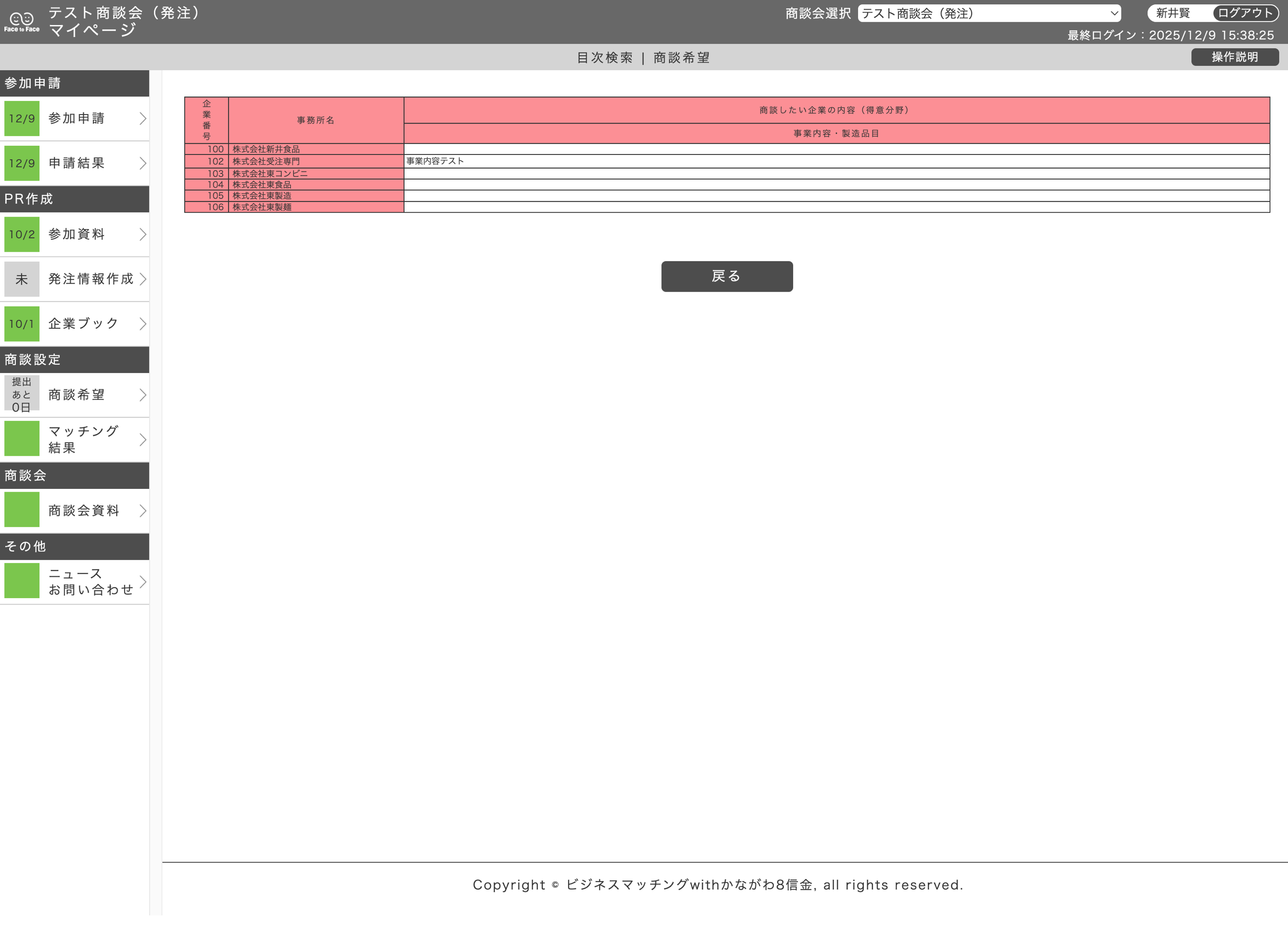This screenshot has height=933, width=1288.
Task: Expand 申請結果 via its chevron arrow
Action: [142, 164]
